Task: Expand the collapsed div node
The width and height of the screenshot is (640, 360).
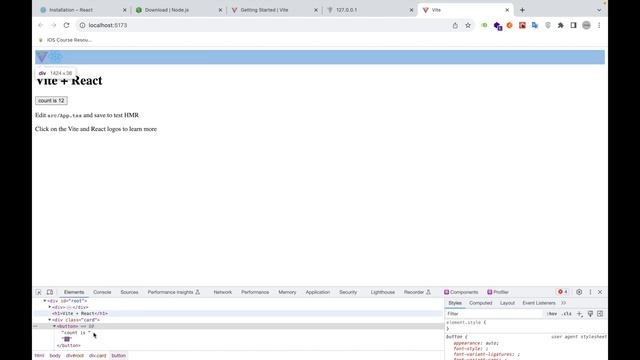Action: pyautogui.click(x=50, y=307)
